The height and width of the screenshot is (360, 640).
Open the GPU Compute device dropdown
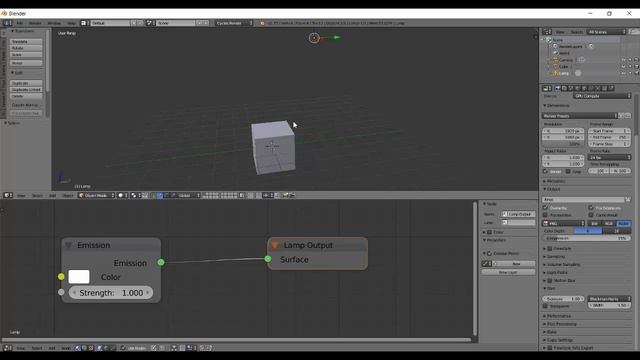click(602, 96)
